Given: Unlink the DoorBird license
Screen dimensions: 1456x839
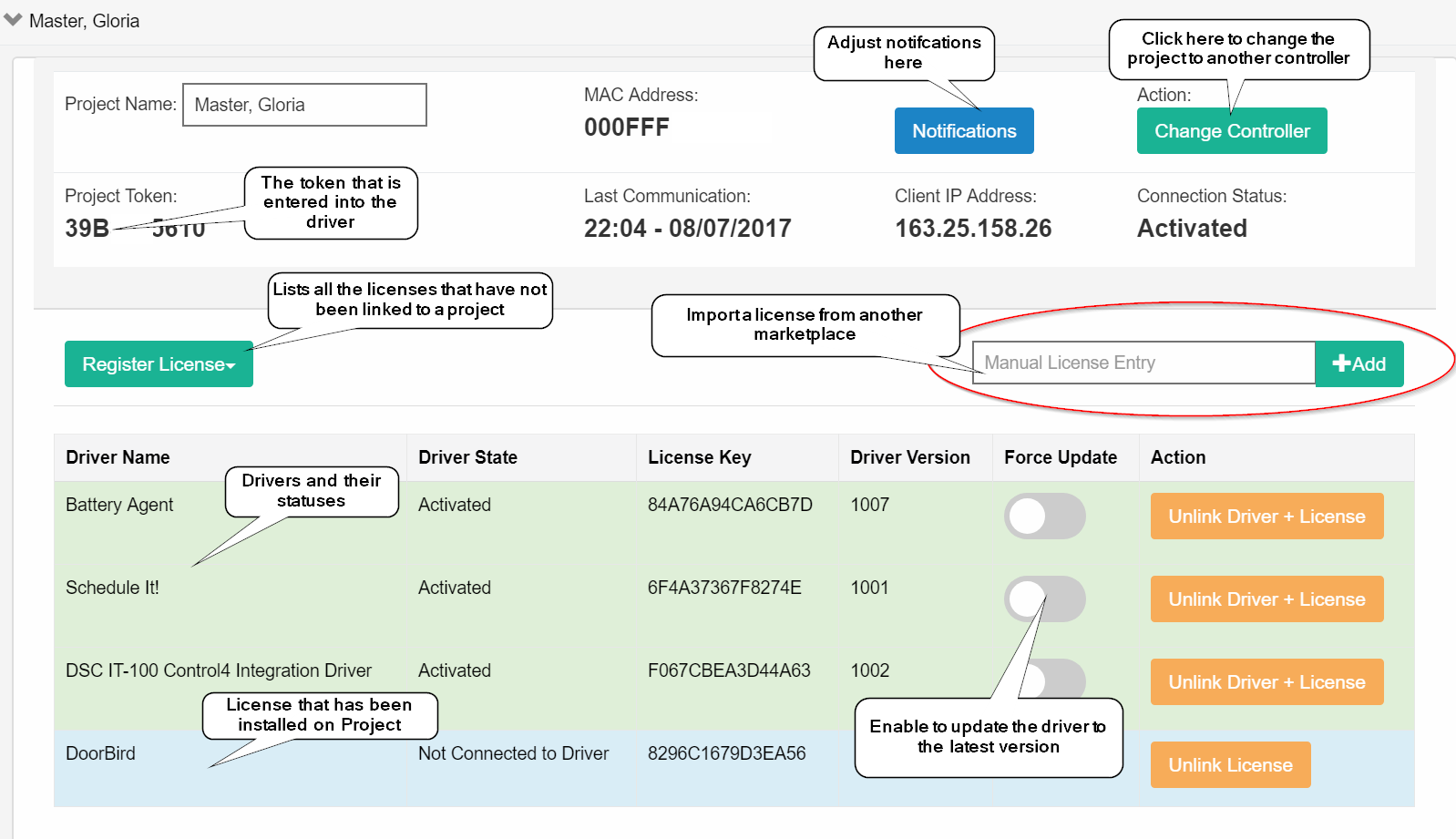Looking at the screenshot, I should (x=1230, y=765).
